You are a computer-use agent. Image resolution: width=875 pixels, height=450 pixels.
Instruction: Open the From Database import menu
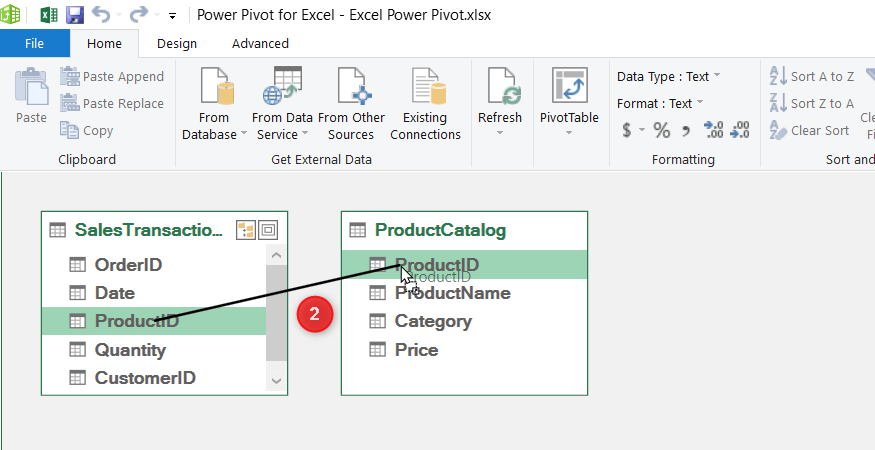pos(214,103)
